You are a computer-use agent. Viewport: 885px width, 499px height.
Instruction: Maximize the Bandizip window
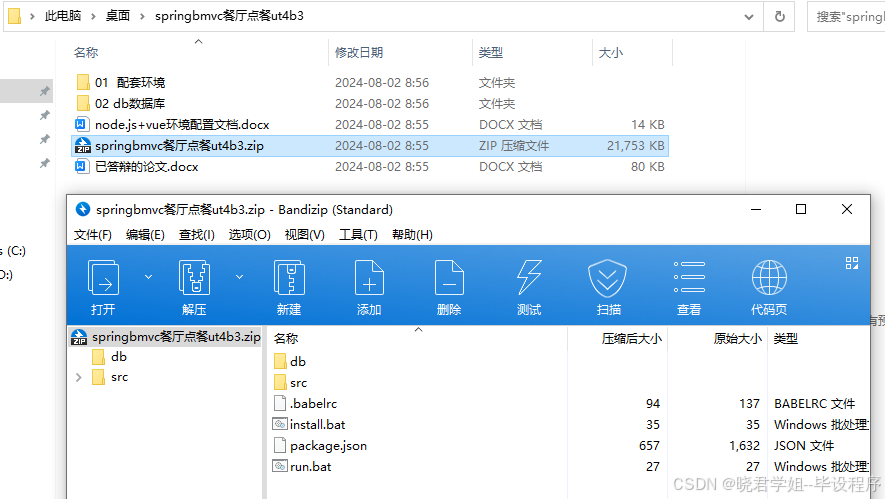click(801, 209)
